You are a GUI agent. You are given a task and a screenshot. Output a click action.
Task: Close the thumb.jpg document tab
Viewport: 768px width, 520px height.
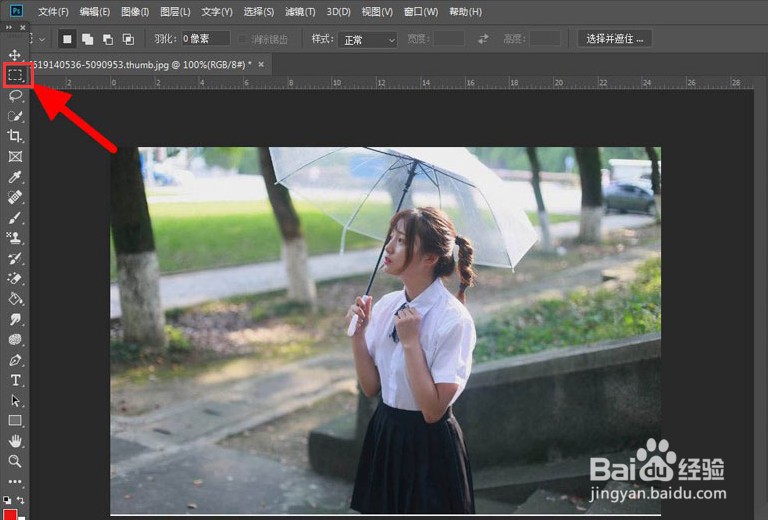(261, 64)
